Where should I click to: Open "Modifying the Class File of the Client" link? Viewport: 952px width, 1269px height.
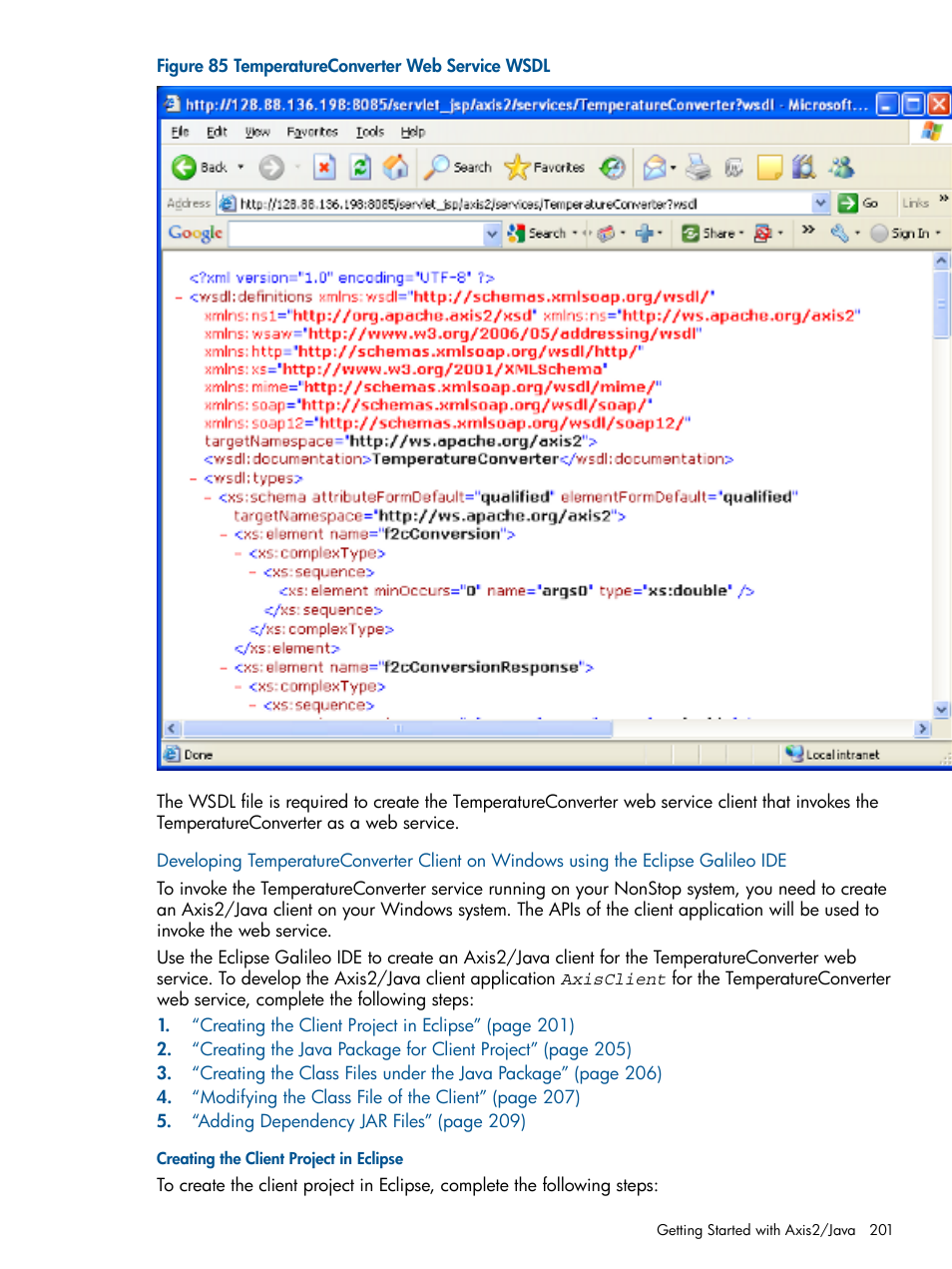pos(386,1097)
